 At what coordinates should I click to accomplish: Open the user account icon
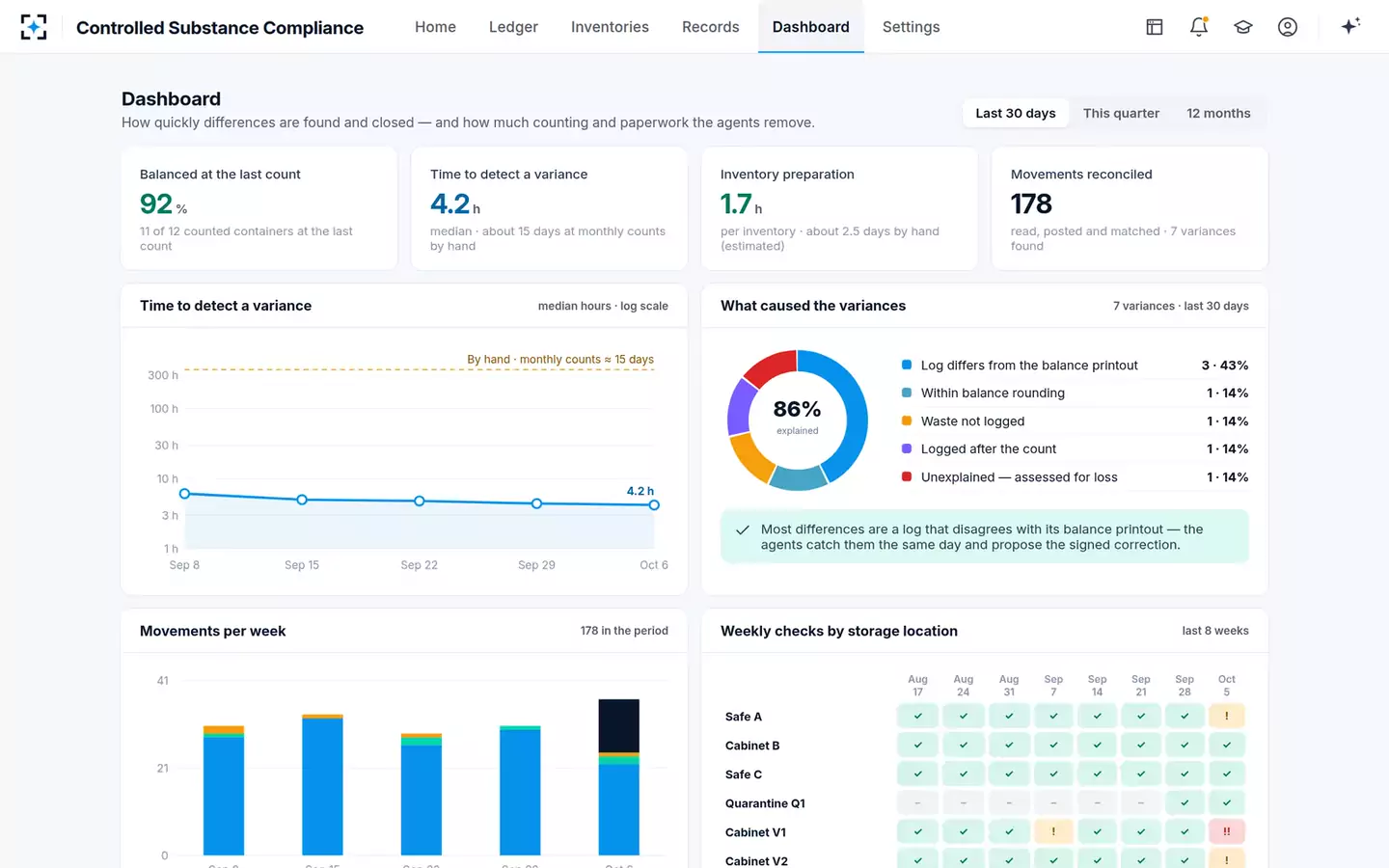tap(1288, 27)
